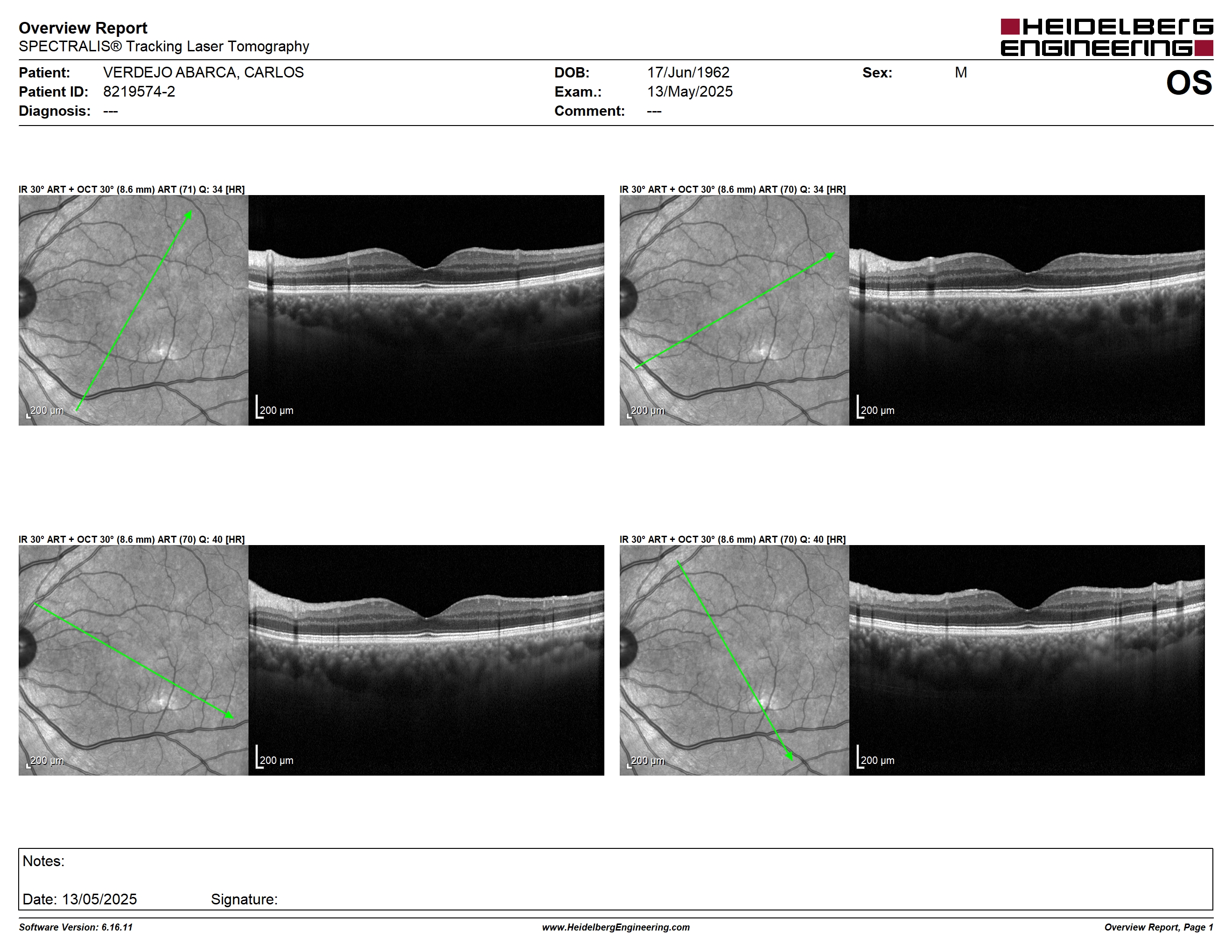Click the Date: 13/05/2025 entry

click(79, 899)
